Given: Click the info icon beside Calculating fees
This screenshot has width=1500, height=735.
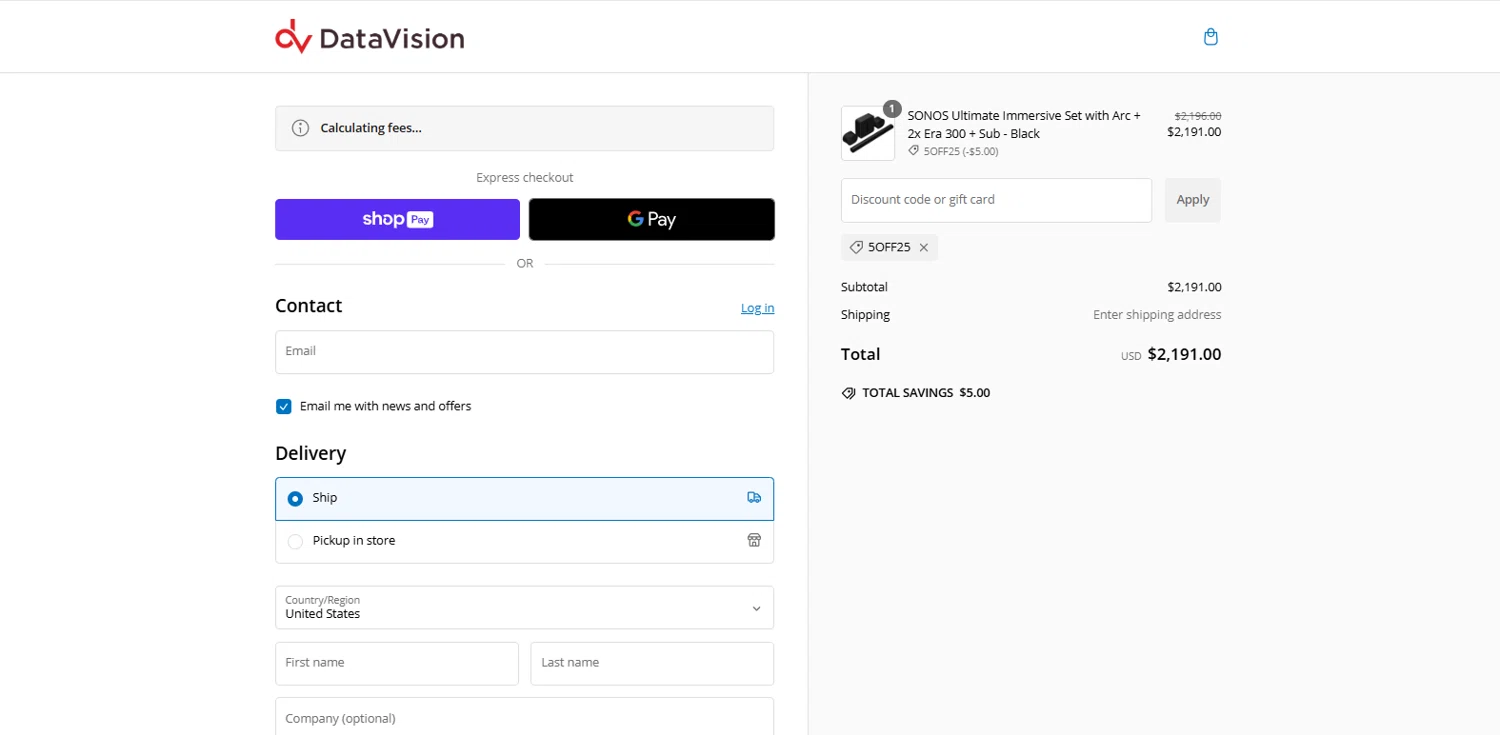Looking at the screenshot, I should click(300, 128).
